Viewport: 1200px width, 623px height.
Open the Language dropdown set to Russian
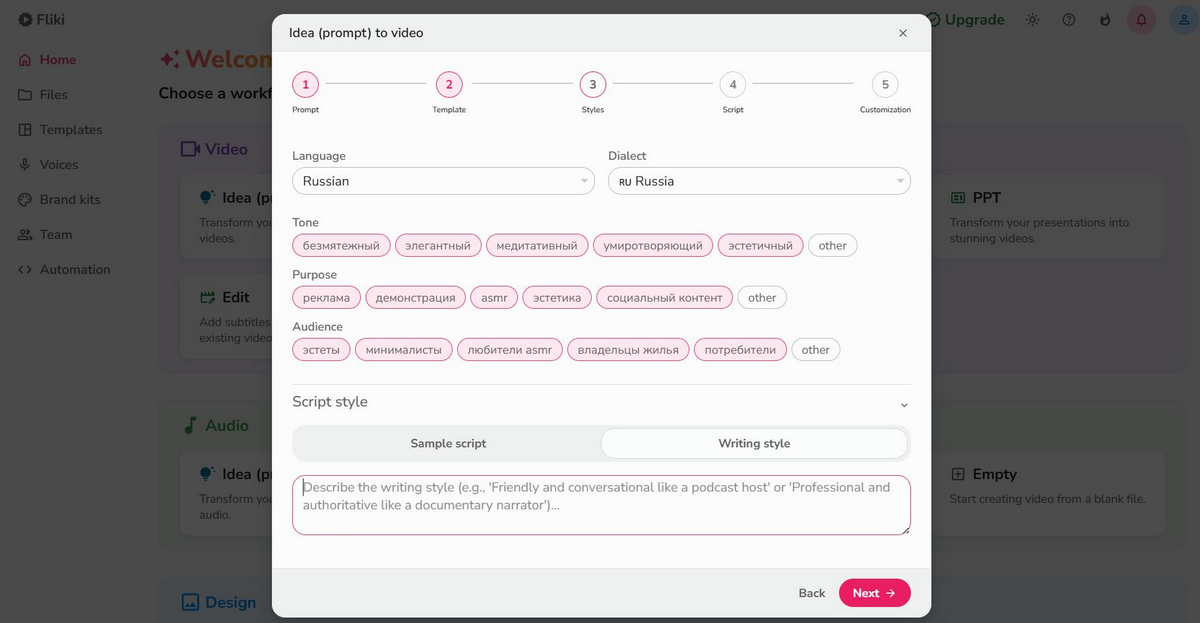pos(443,181)
